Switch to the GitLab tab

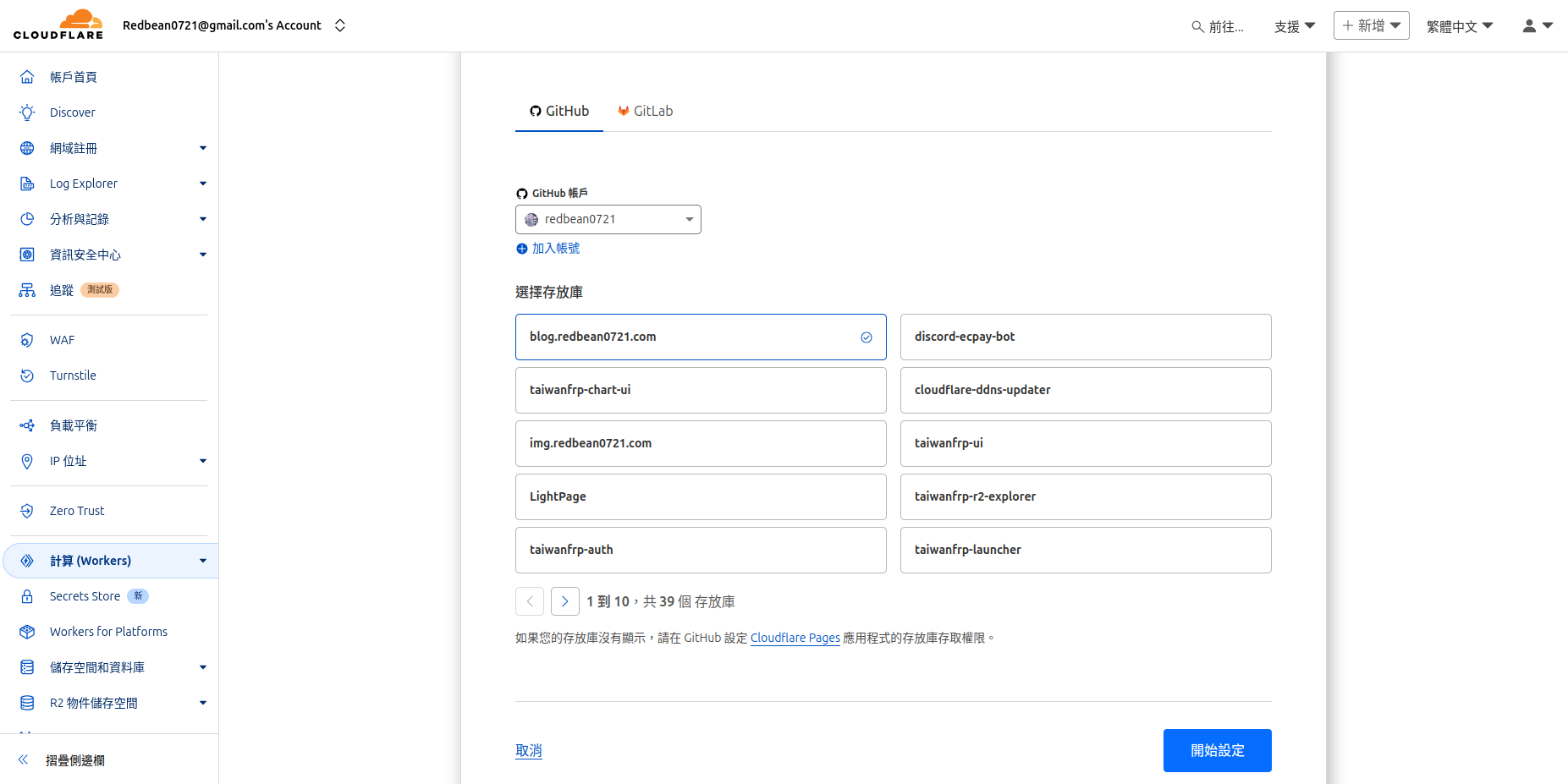(x=645, y=111)
